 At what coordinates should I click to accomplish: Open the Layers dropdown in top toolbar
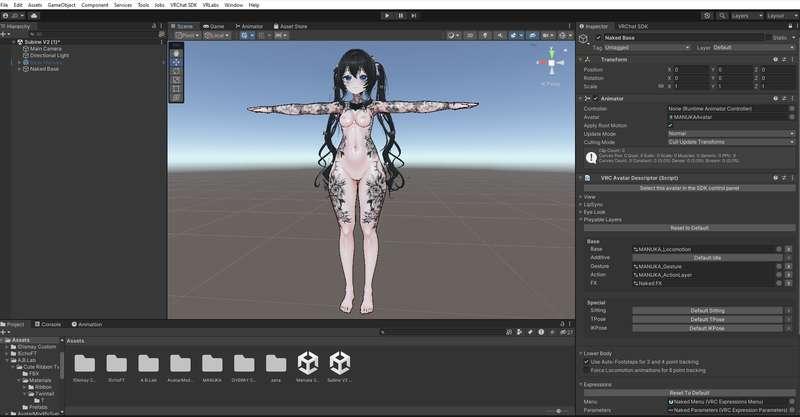tap(747, 16)
